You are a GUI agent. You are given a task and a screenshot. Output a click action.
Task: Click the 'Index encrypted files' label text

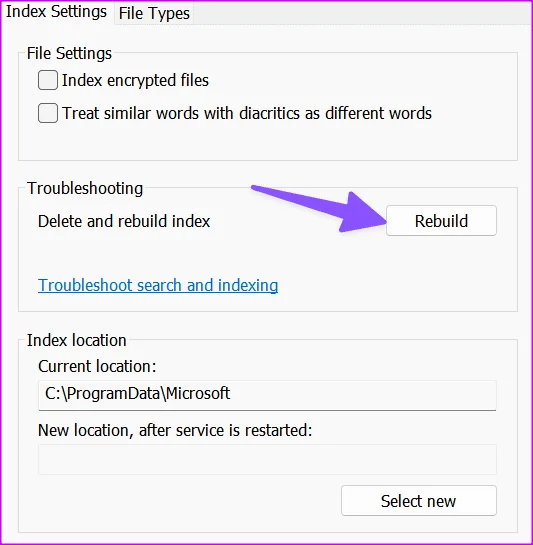135,80
